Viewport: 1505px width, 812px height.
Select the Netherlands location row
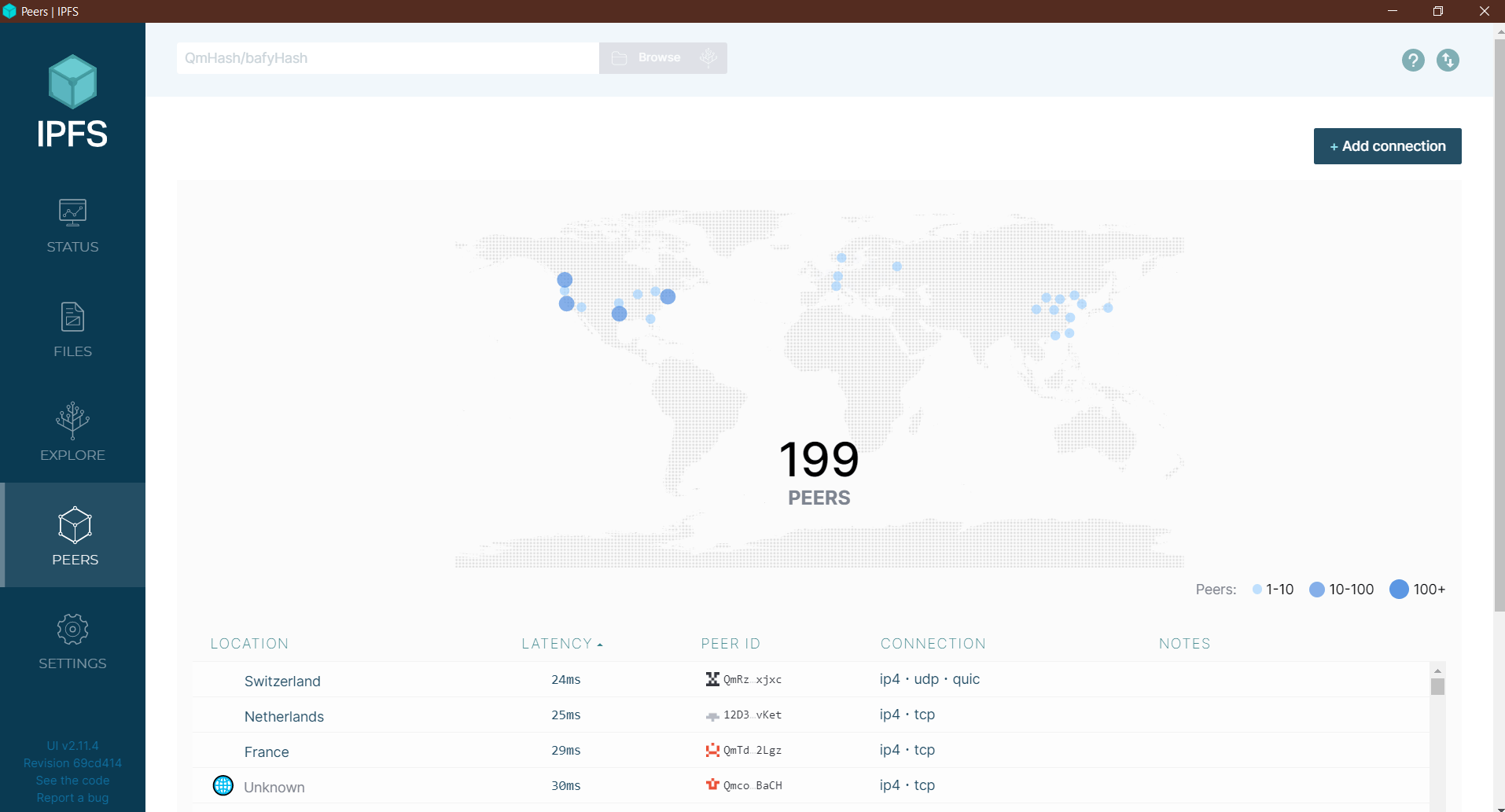pyautogui.click(x=811, y=715)
